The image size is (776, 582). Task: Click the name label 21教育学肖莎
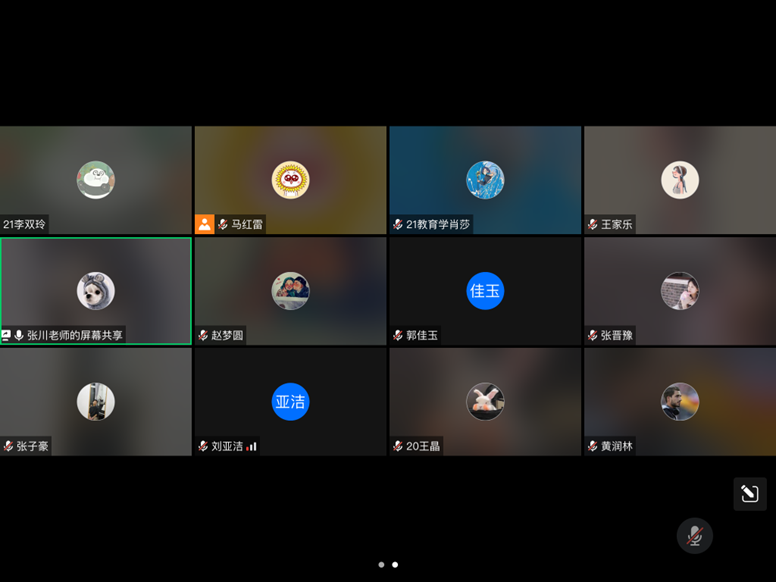tap(437, 225)
